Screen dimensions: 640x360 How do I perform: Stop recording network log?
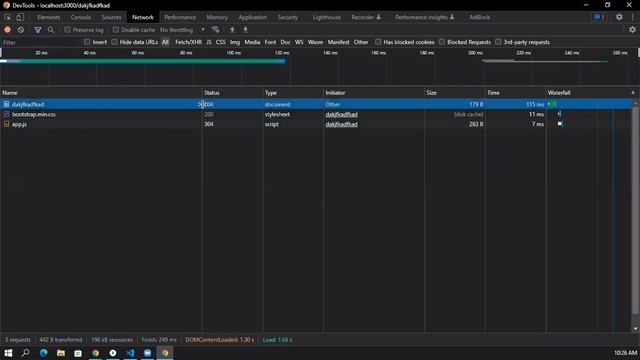pos(7,30)
